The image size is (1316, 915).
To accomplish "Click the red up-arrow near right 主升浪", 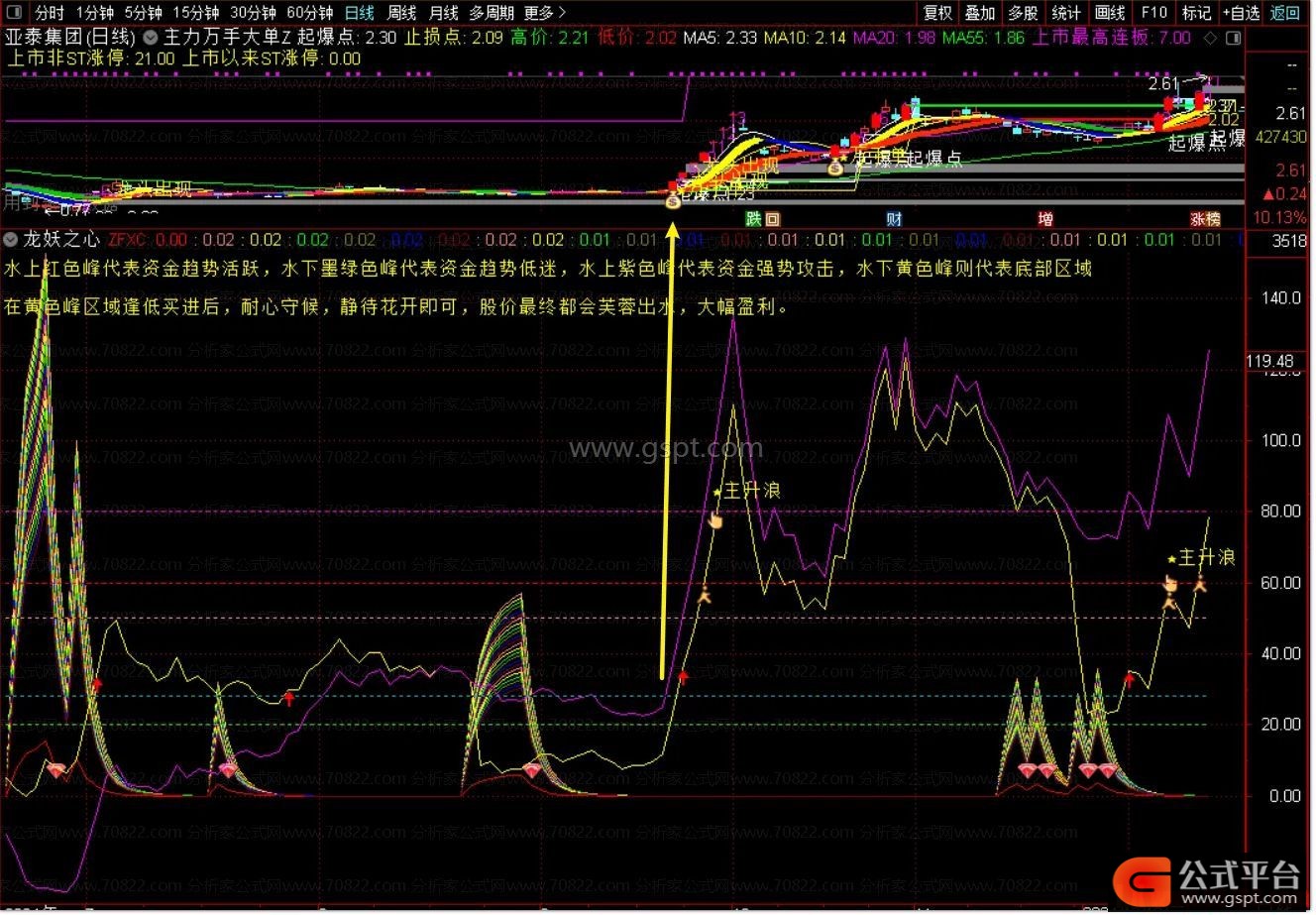I will pyautogui.click(x=1129, y=679).
